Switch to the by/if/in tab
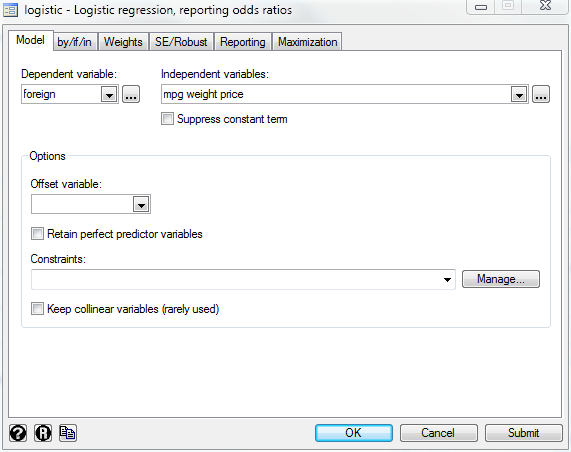This screenshot has height=452, width=571. point(75,42)
